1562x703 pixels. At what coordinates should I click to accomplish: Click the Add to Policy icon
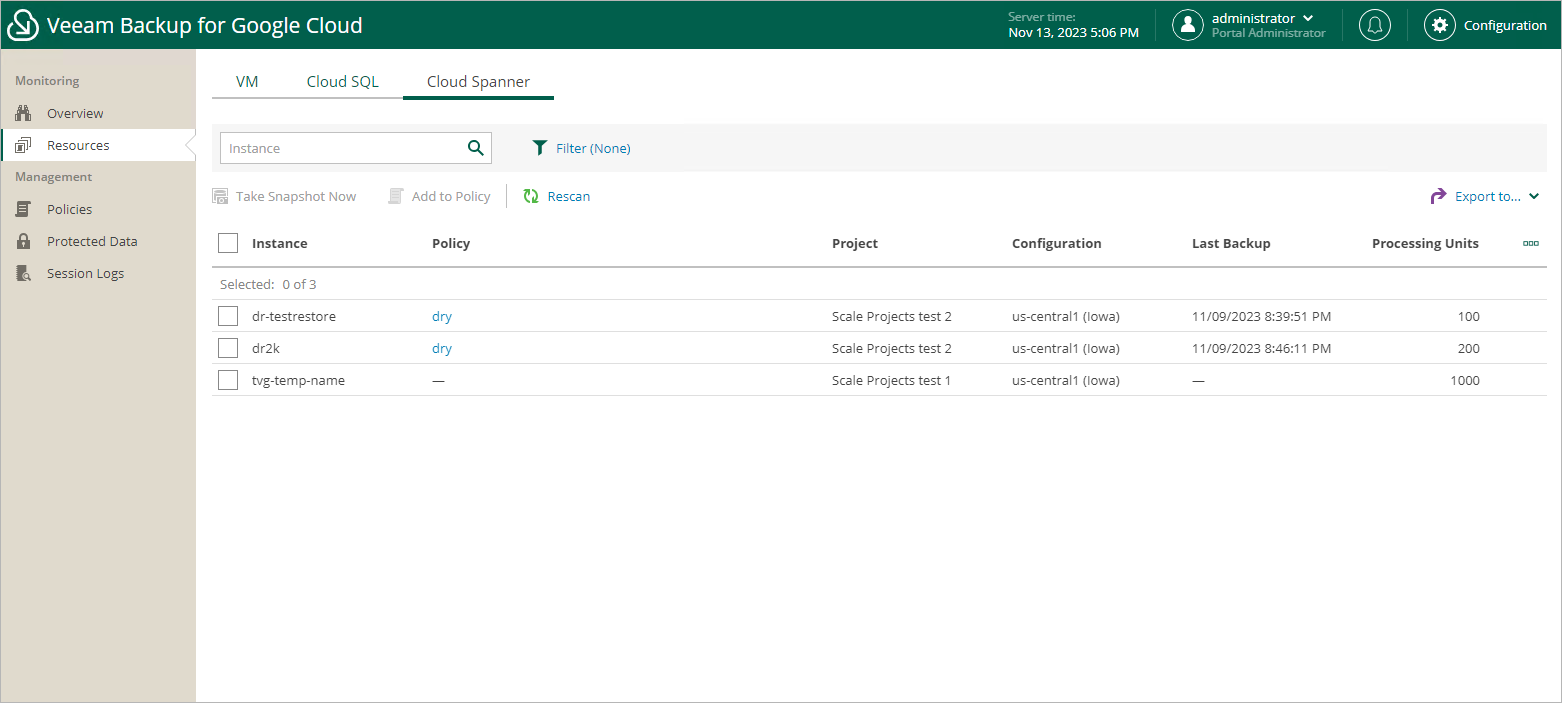pos(396,196)
